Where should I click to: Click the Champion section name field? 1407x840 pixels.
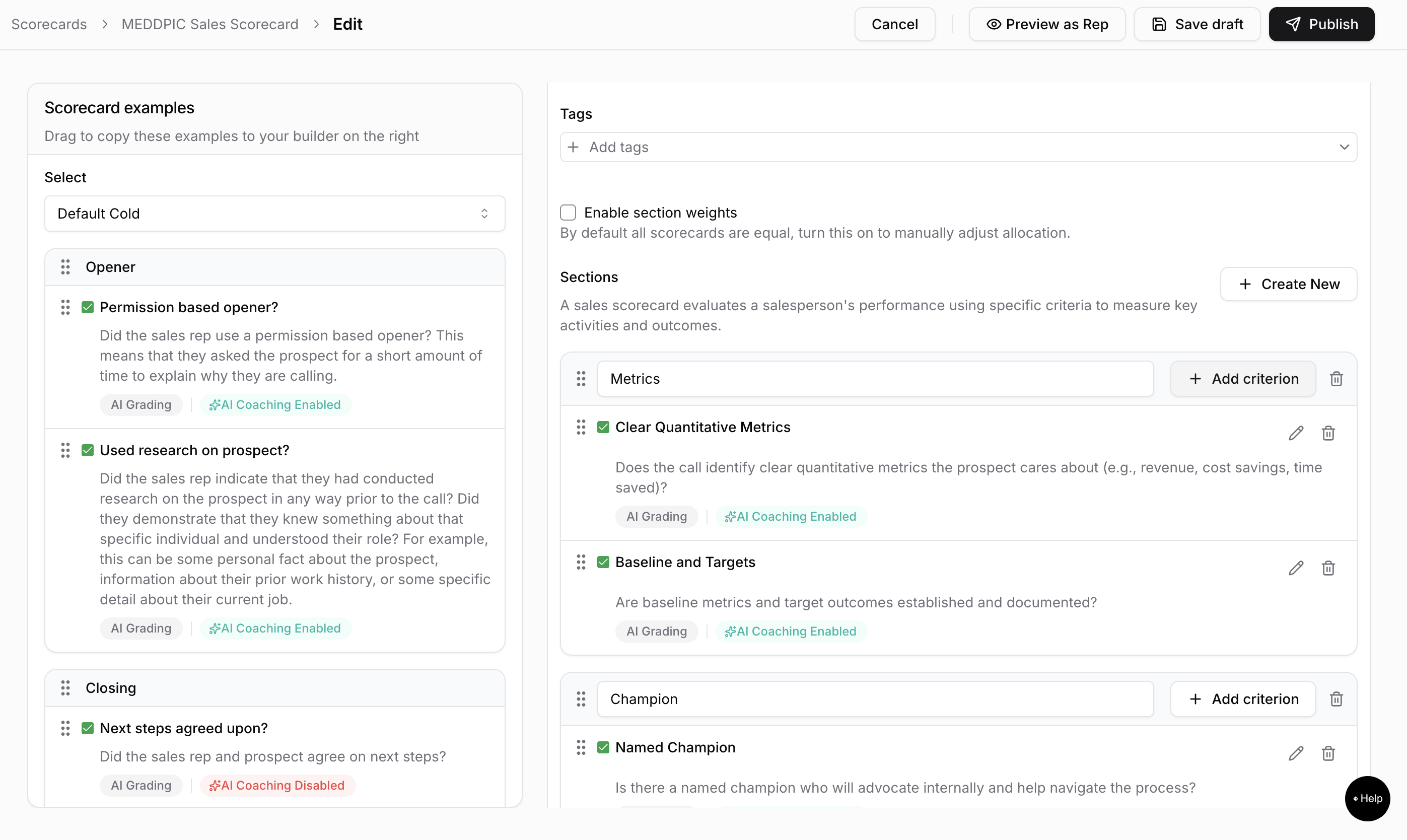coord(875,699)
